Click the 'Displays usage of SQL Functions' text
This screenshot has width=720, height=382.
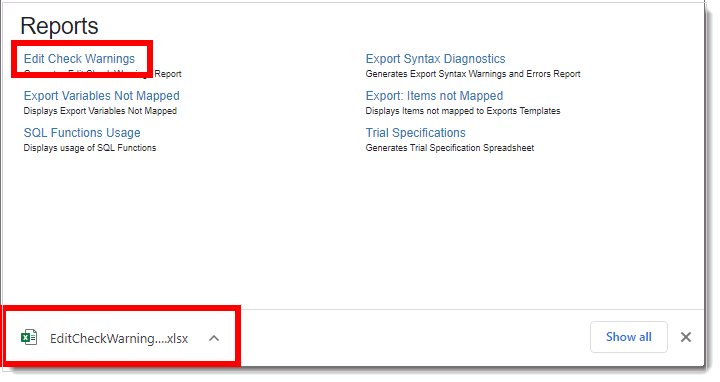tap(90, 148)
